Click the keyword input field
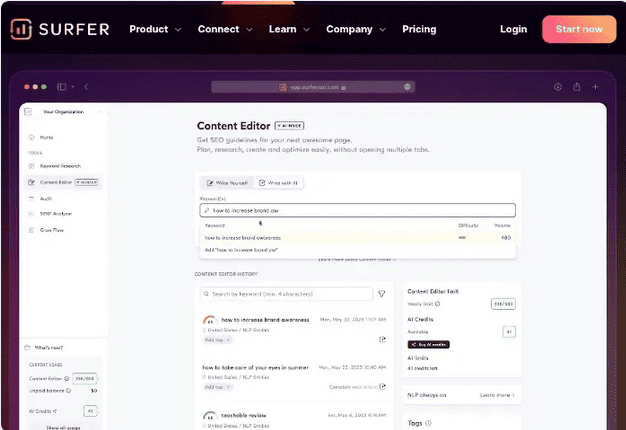The width and height of the screenshot is (626, 430). pos(357,210)
